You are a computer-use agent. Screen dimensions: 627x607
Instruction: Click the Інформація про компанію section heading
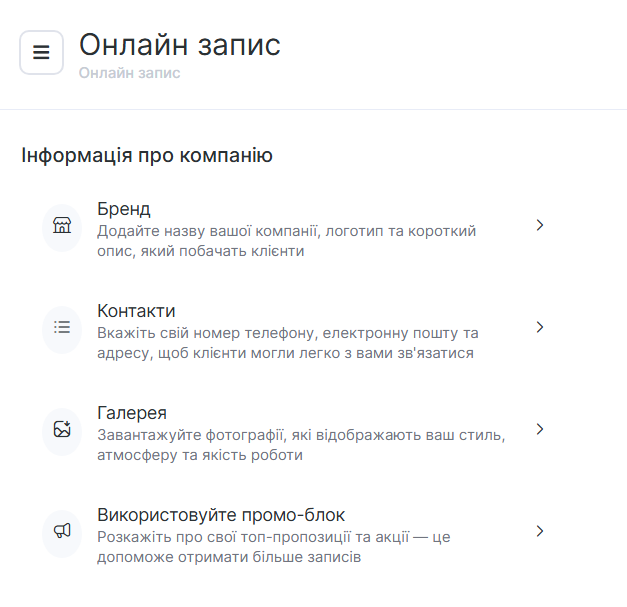[147, 156]
